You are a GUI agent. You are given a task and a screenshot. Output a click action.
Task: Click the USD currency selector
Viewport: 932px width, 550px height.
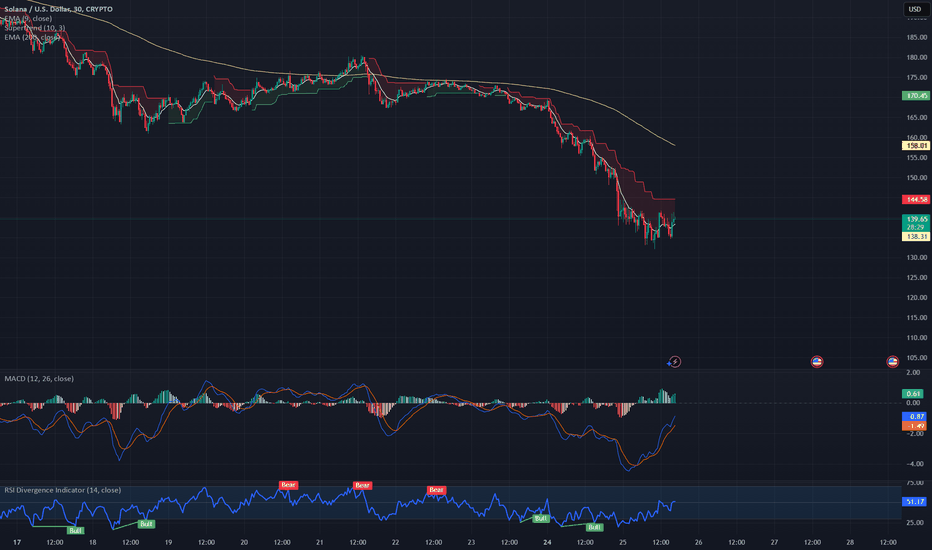pyautogui.click(x=915, y=9)
